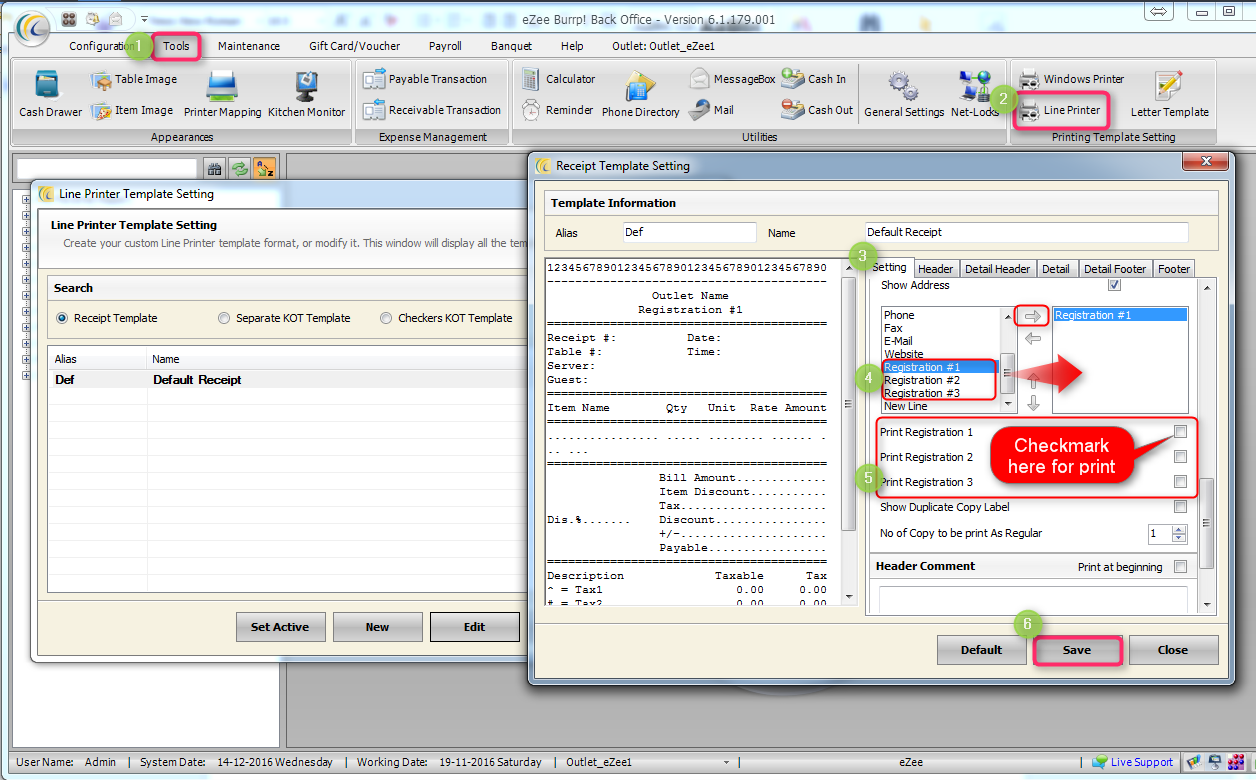The width and height of the screenshot is (1256, 780).
Task: Remove field using left arrow
Action: point(1033,339)
